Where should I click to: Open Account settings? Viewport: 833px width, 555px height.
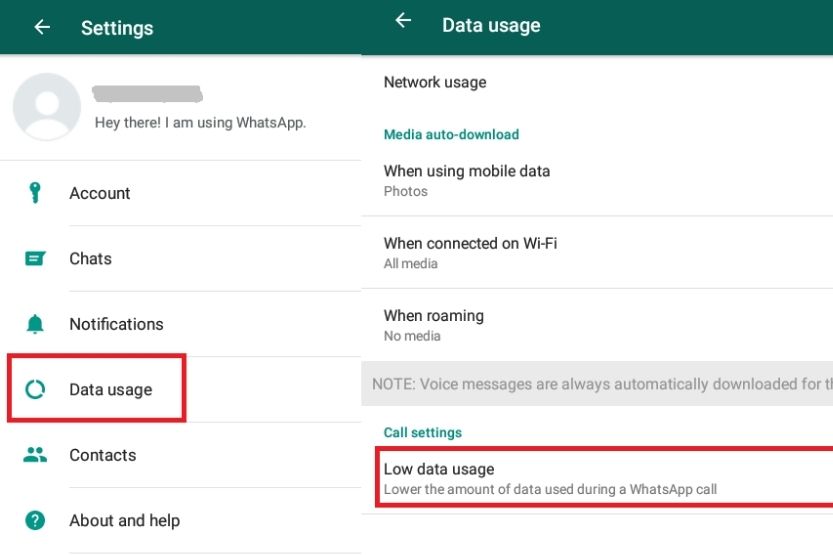click(181, 193)
